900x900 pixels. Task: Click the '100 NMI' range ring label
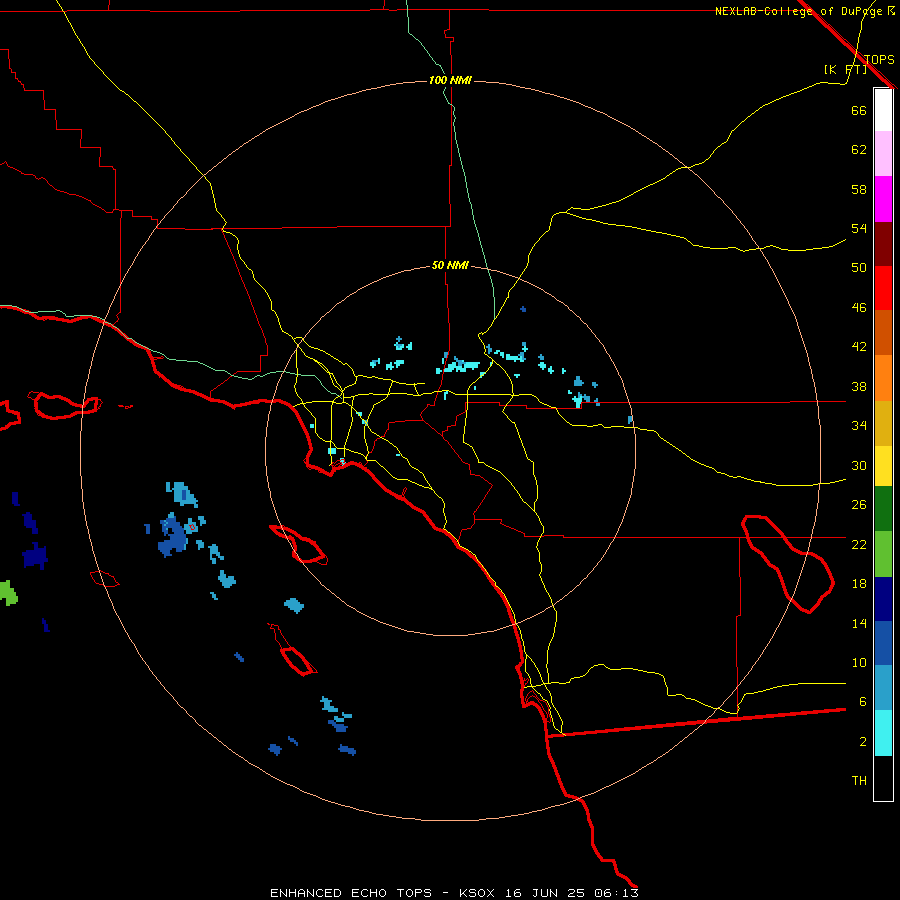click(x=450, y=80)
